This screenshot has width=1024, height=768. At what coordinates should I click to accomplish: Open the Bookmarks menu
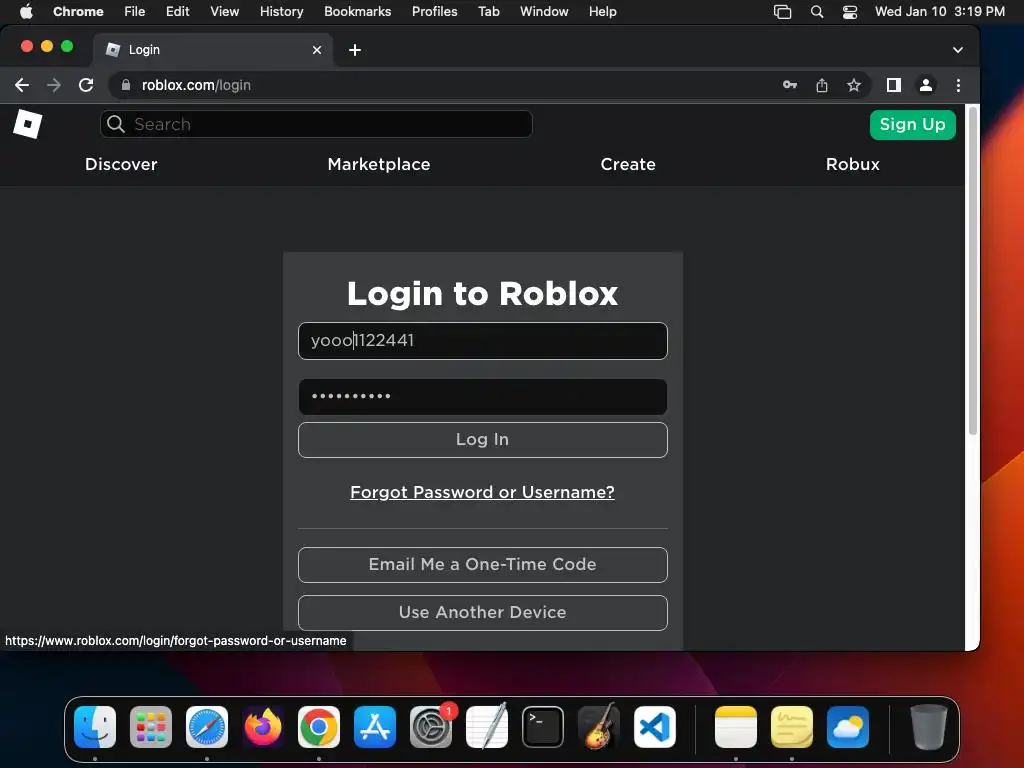pyautogui.click(x=357, y=11)
